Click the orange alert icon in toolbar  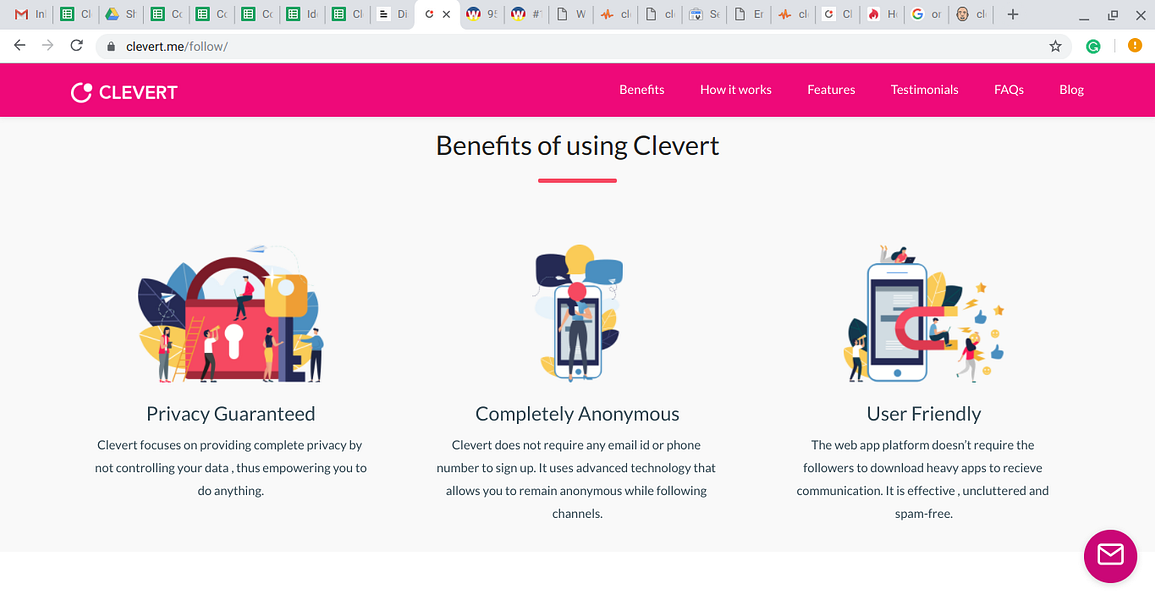[1134, 46]
